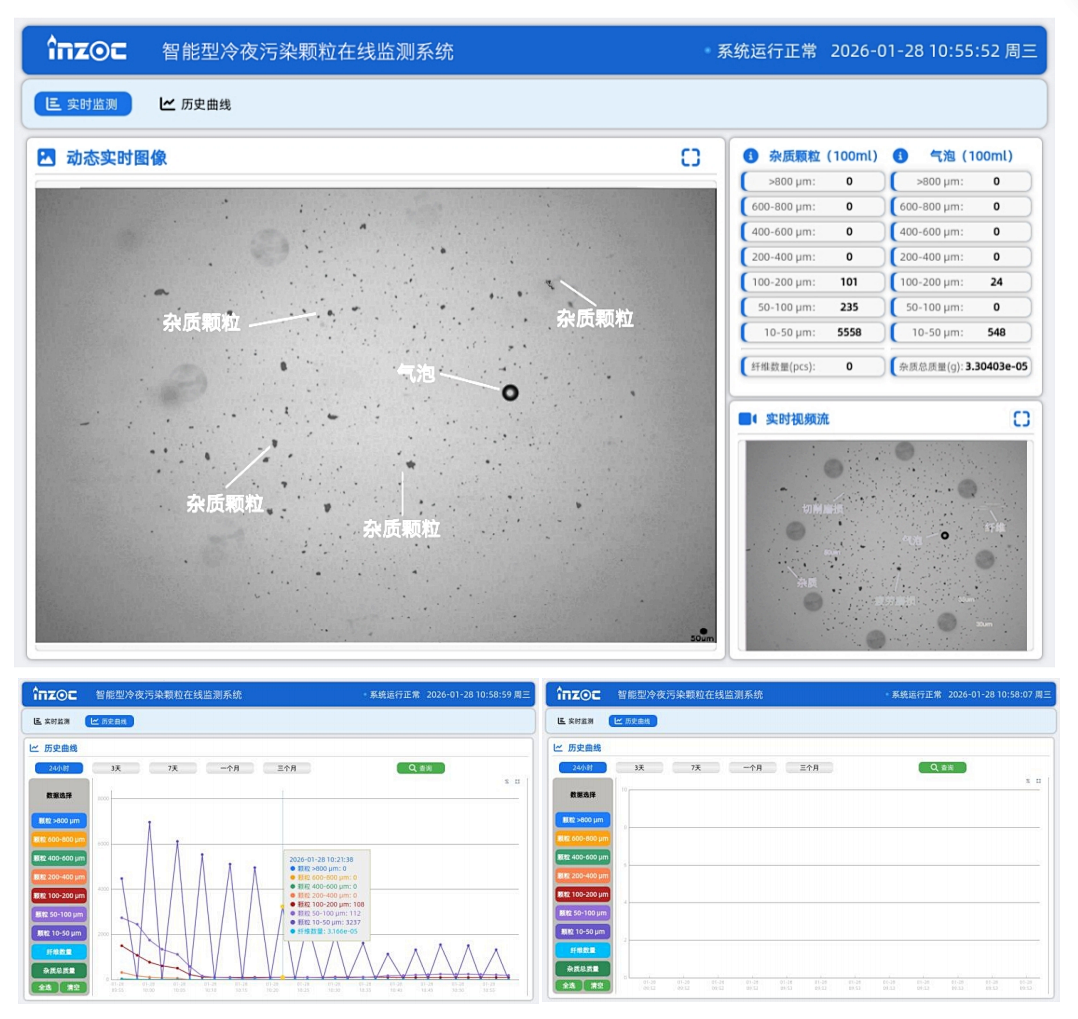Image resolution: width=1078 pixels, height=1019 pixels.
Task: Click the info icon beside 气泡（100ml）
Action: click(899, 156)
